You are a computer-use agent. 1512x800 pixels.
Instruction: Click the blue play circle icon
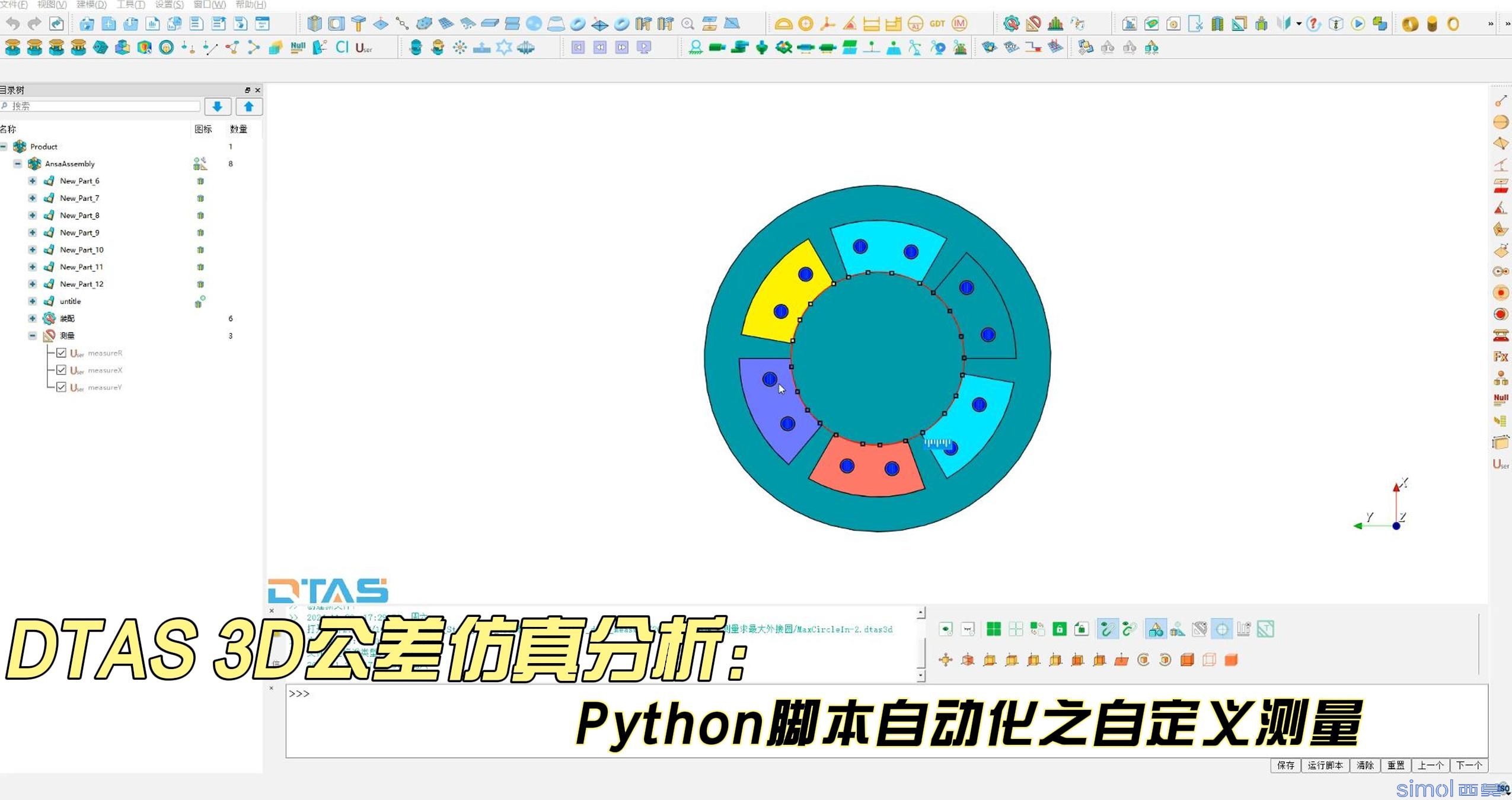click(x=1358, y=24)
